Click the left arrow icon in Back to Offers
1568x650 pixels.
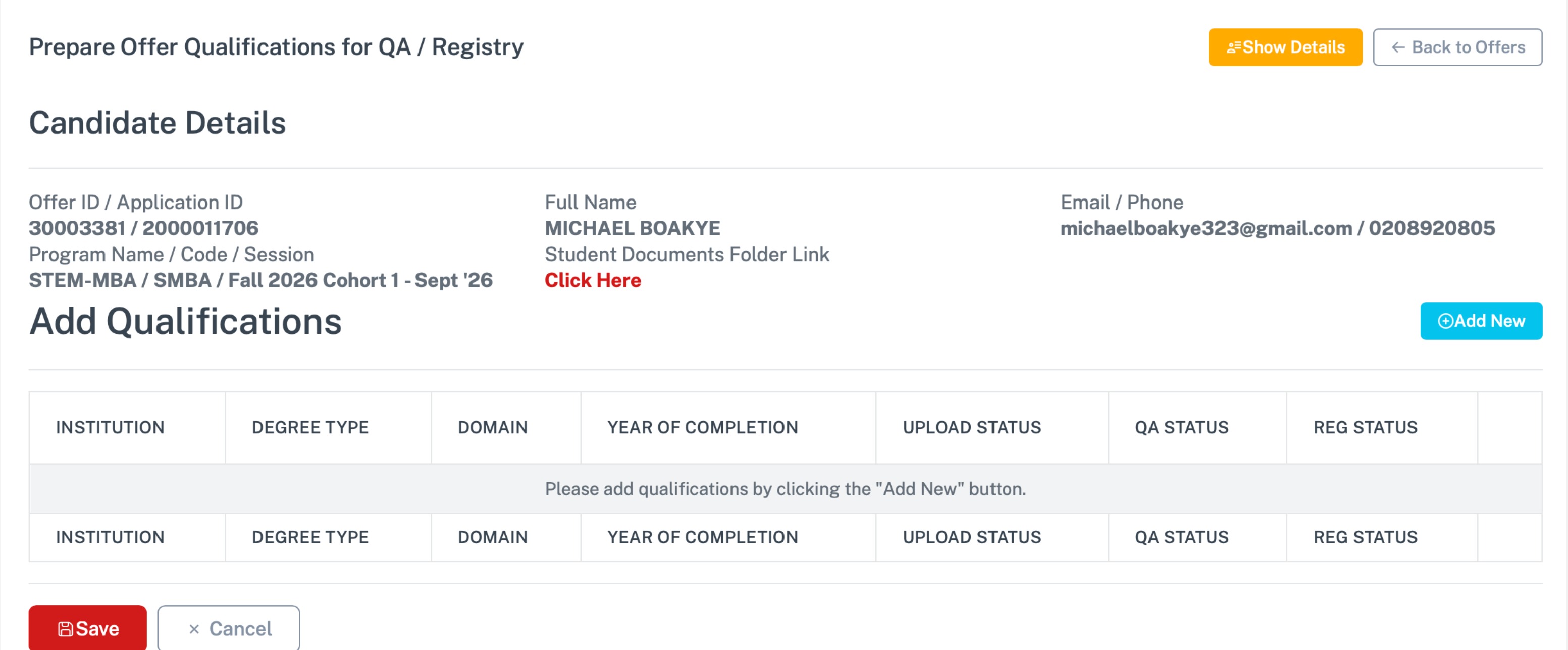tap(1398, 47)
